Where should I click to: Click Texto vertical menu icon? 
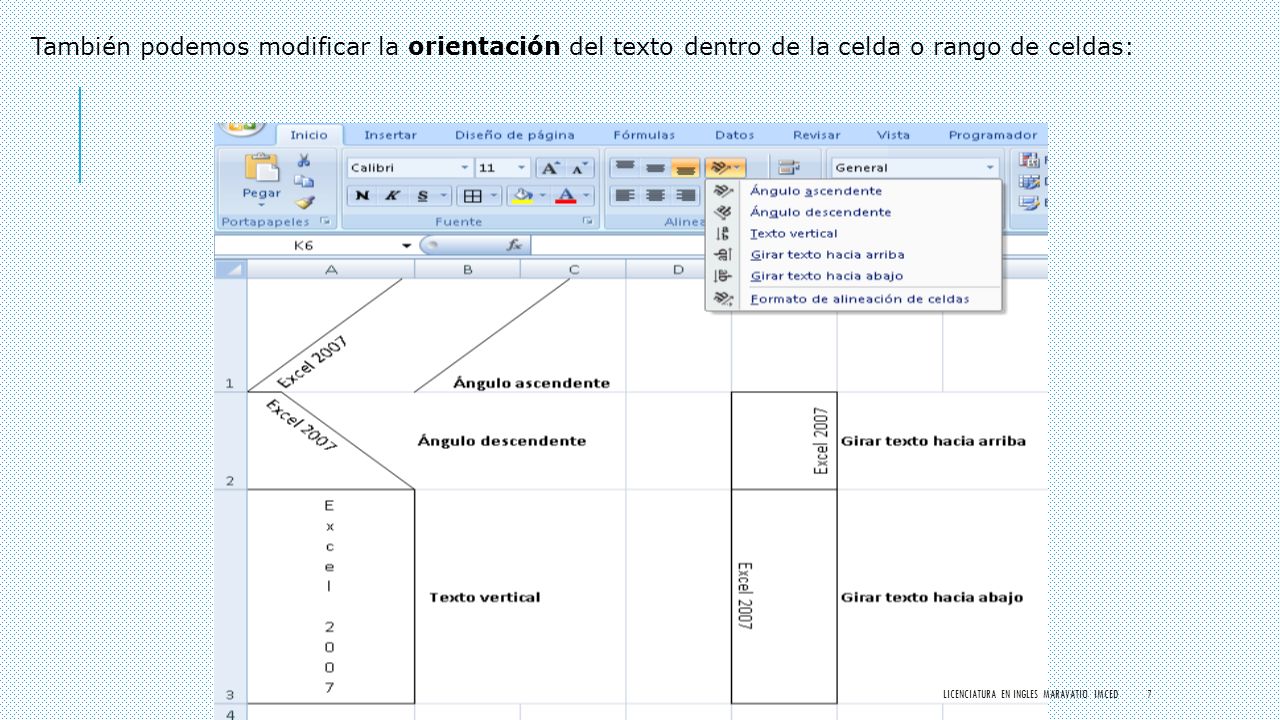point(723,233)
